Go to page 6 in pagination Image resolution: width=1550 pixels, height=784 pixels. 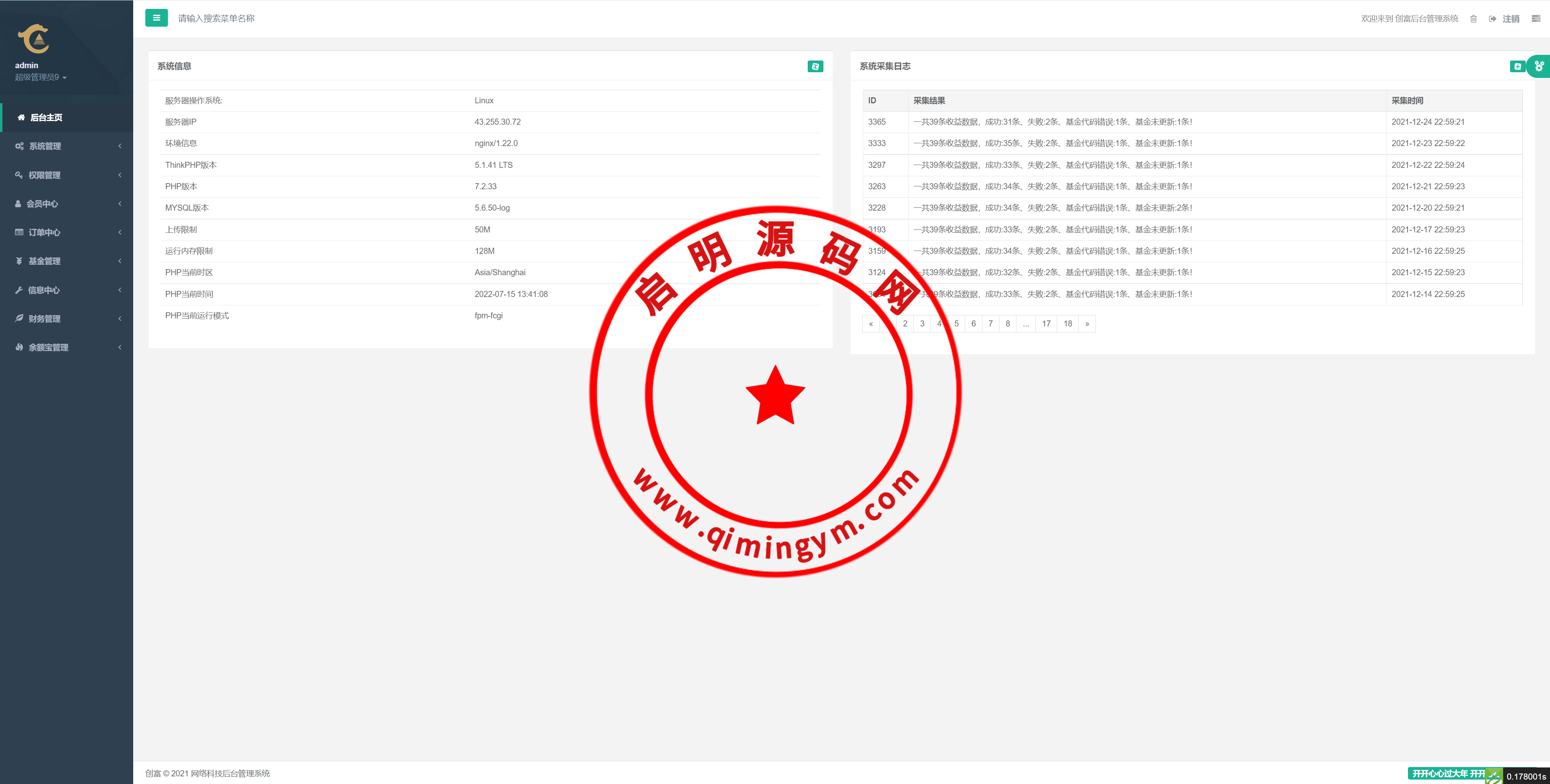click(x=973, y=324)
